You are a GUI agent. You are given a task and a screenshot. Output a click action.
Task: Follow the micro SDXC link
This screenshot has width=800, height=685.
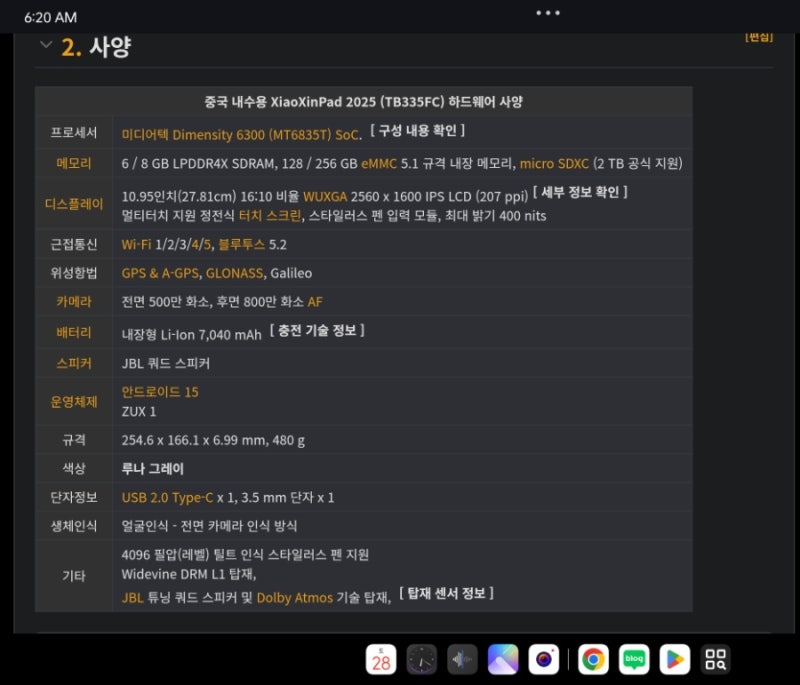tap(554, 164)
